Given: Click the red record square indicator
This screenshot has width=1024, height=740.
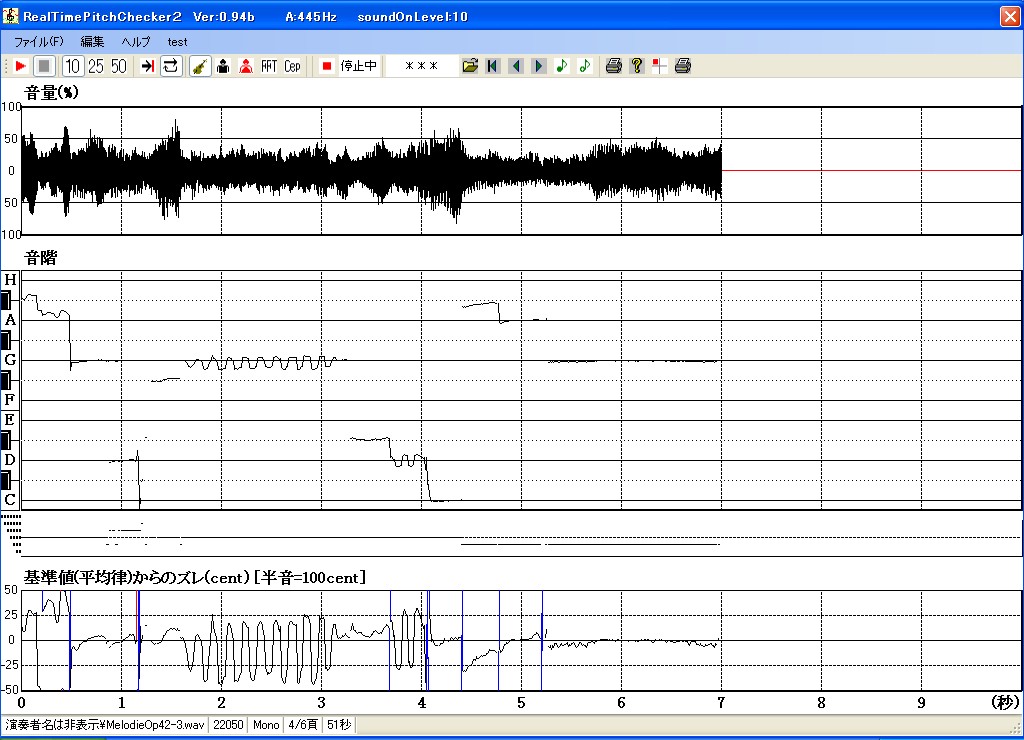Looking at the screenshot, I should pos(327,66).
